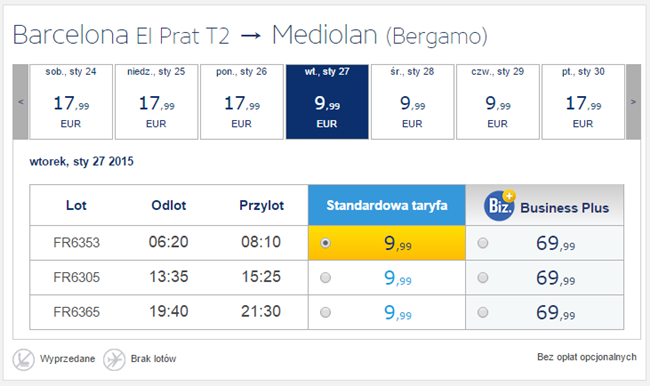Switch to sob., sty 24 date tab
The height and width of the screenshot is (386, 650).
pos(71,102)
